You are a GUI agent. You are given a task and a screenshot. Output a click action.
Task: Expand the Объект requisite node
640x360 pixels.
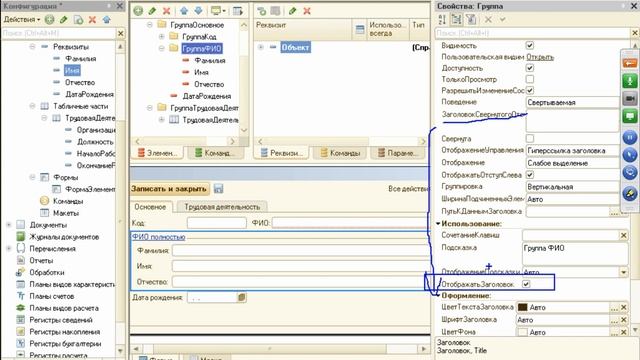(260, 47)
